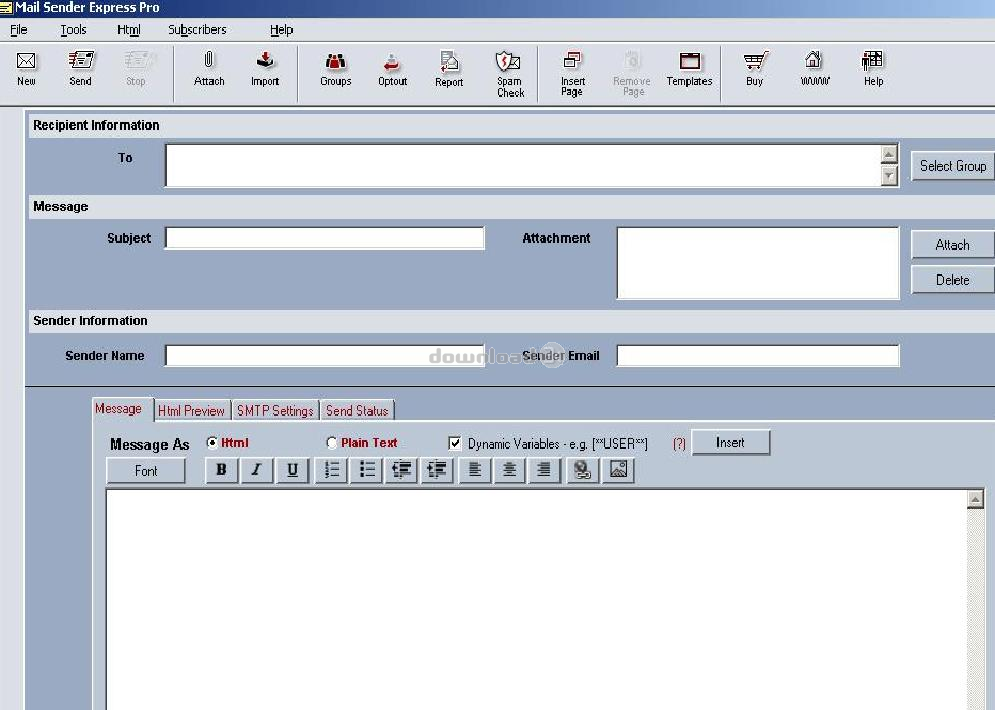
Task: Click the indent icon
Action: [437, 470]
